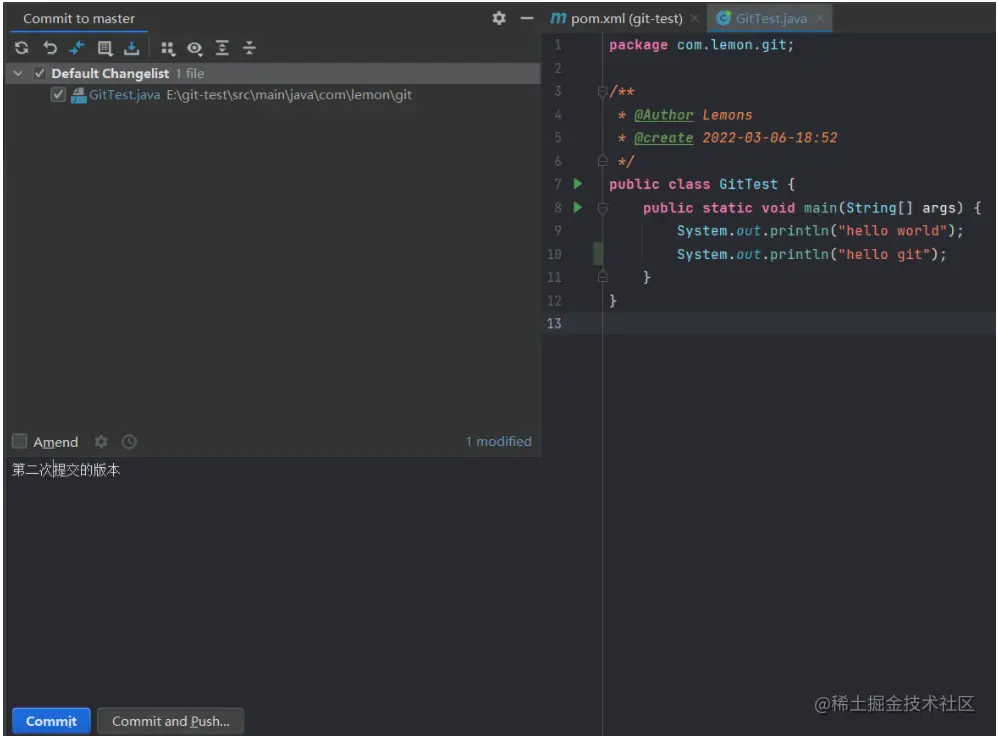Click the Shelve Silently icon
Image resolution: width=998 pixels, height=737 pixels.
pos(132,48)
